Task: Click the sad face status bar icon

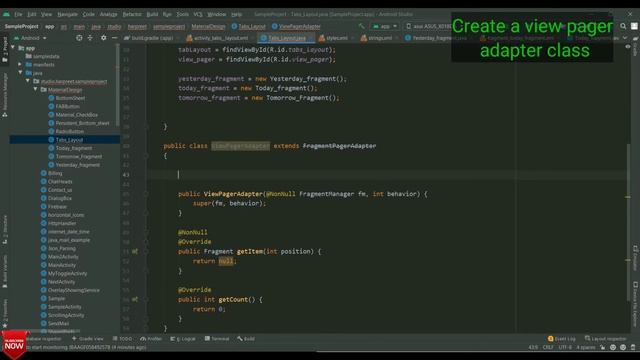Action: (x=623, y=347)
